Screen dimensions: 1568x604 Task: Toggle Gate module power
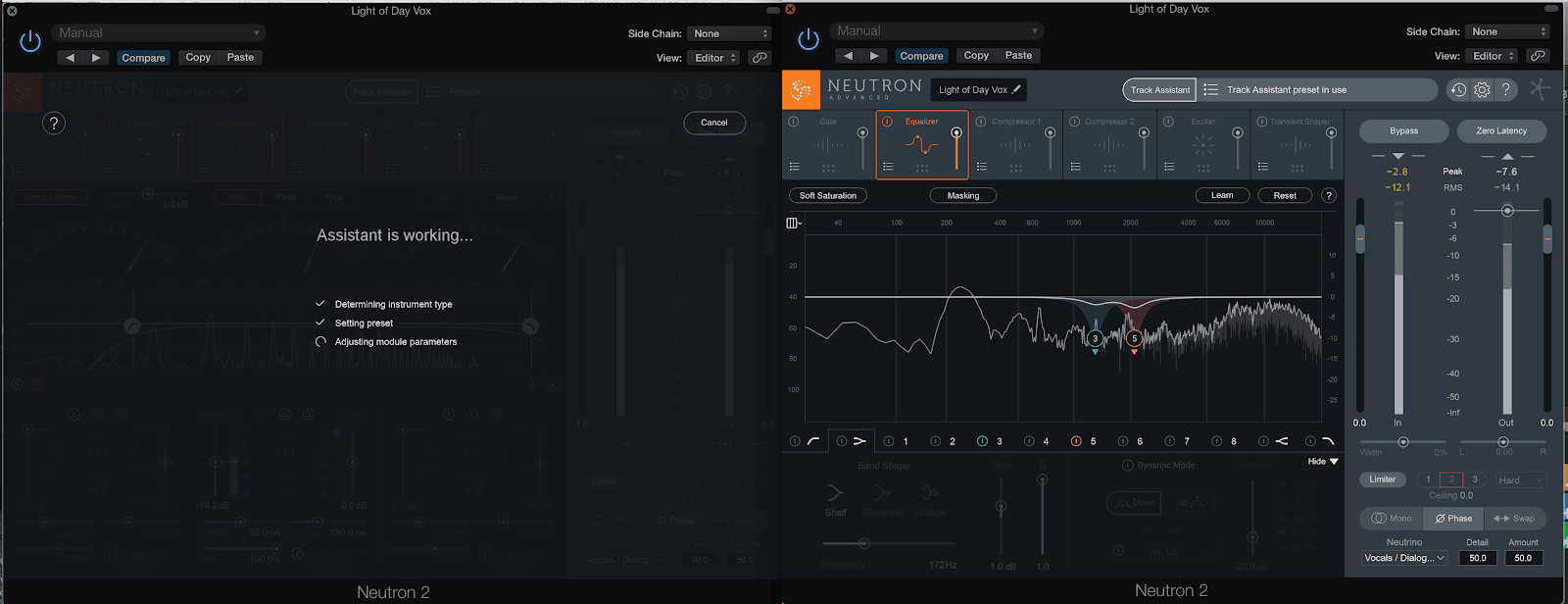[794, 122]
